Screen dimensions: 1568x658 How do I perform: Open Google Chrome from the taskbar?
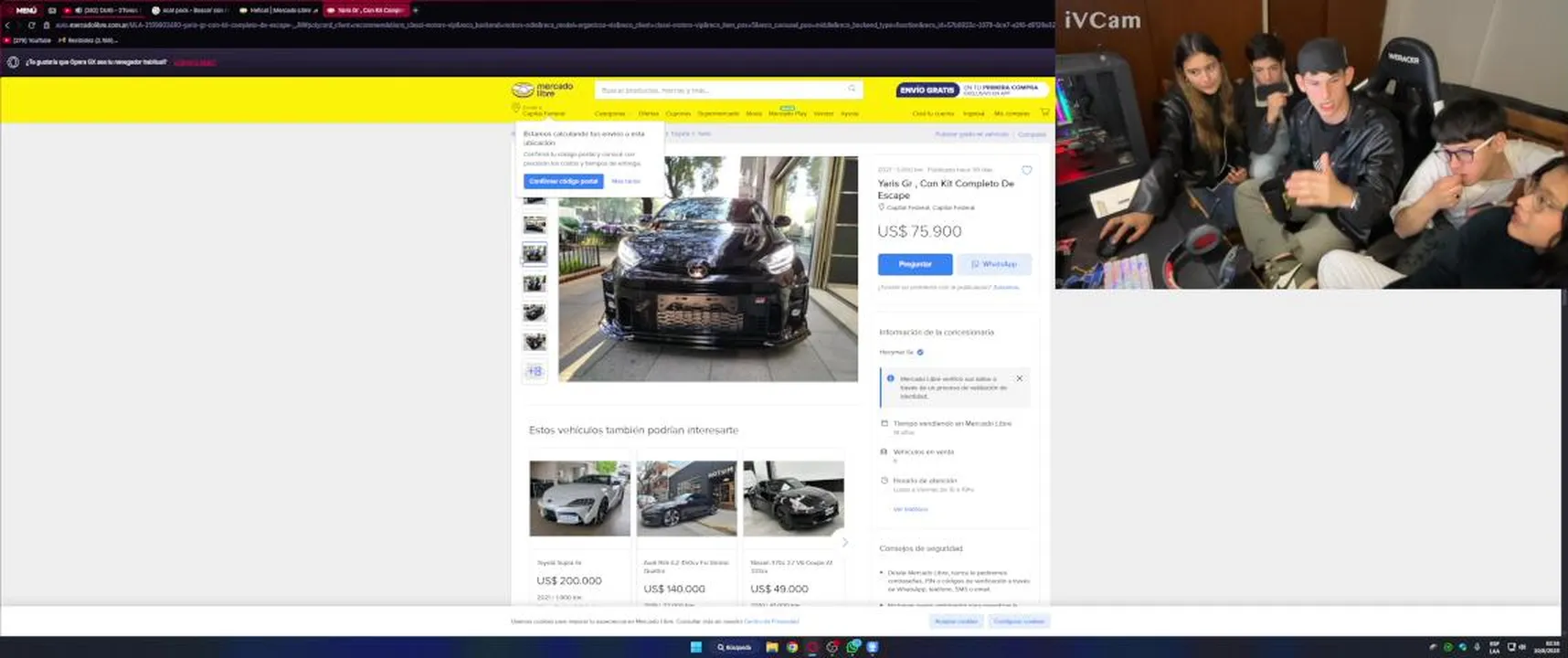pyautogui.click(x=792, y=647)
